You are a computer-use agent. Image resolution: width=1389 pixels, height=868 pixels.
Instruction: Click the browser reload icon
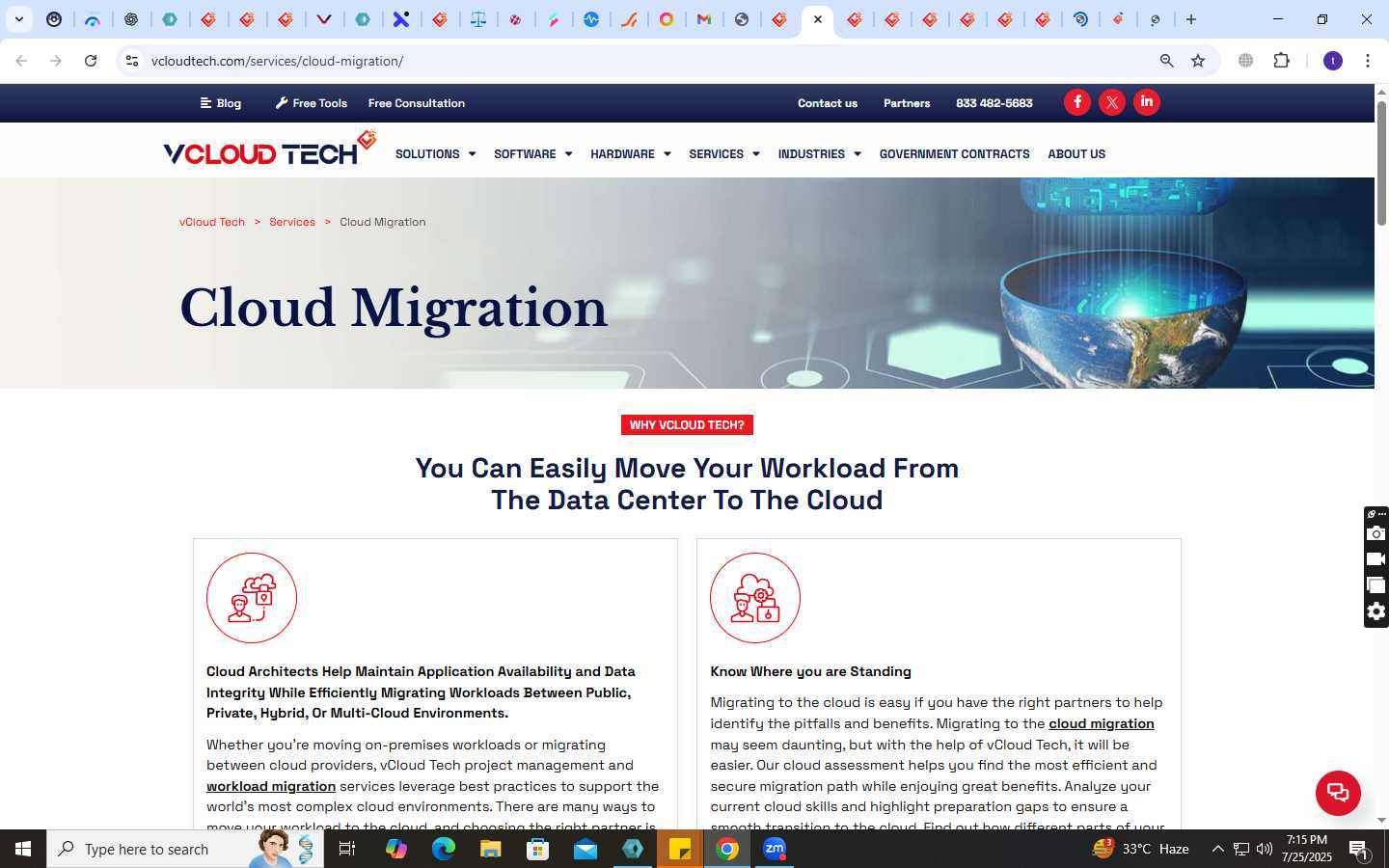(91, 61)
